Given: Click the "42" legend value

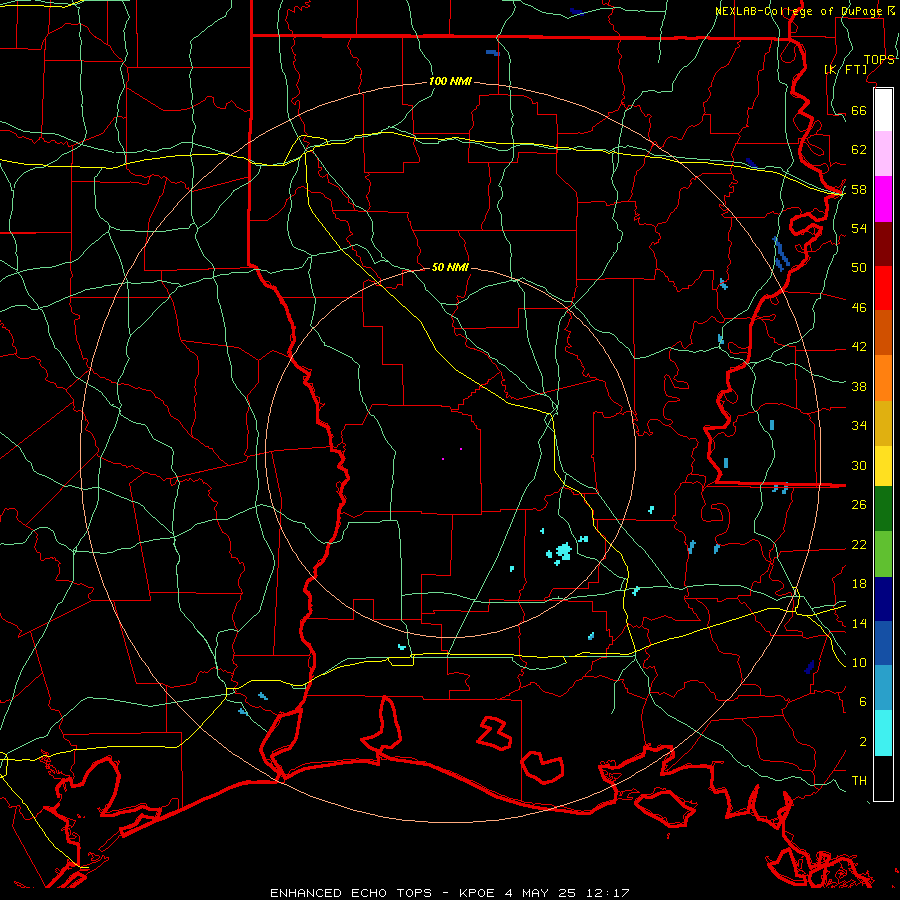Looking at the screenshot, I should click(859, 347).
